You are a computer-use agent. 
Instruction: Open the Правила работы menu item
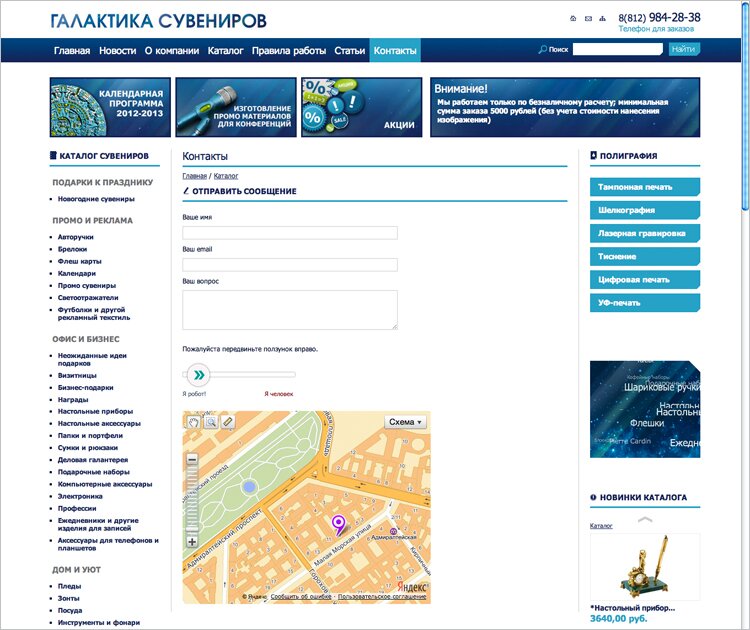[x=289, y=51]
